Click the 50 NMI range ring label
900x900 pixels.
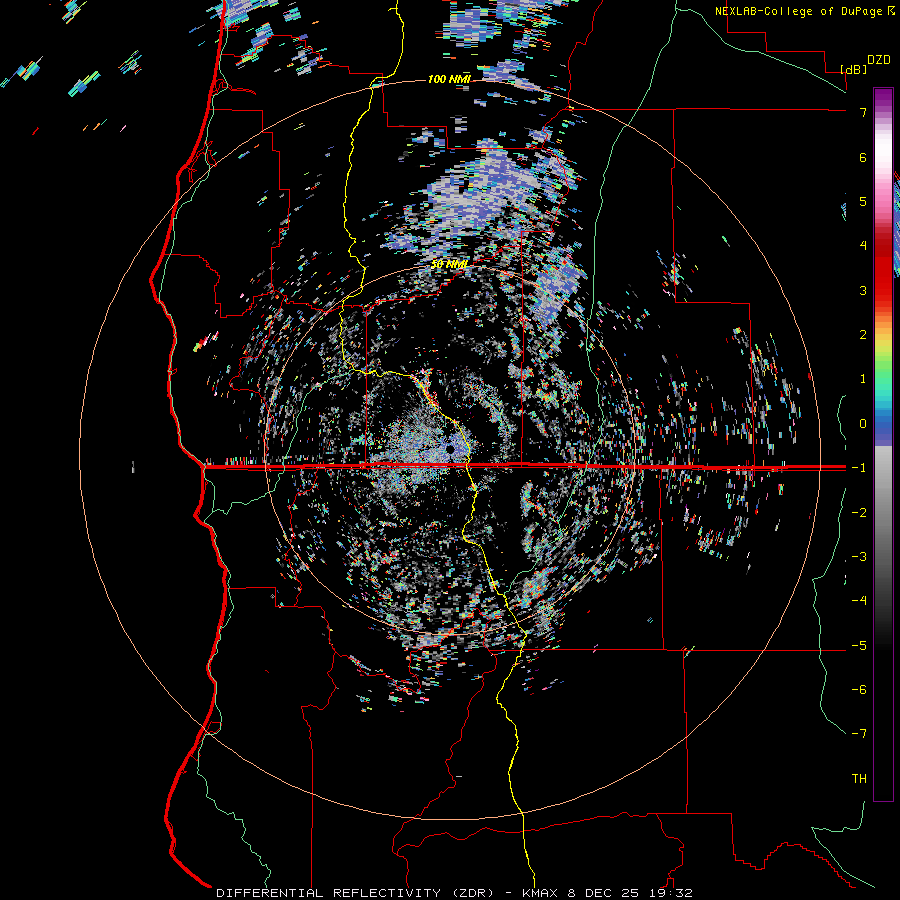[x=449, y=265]
